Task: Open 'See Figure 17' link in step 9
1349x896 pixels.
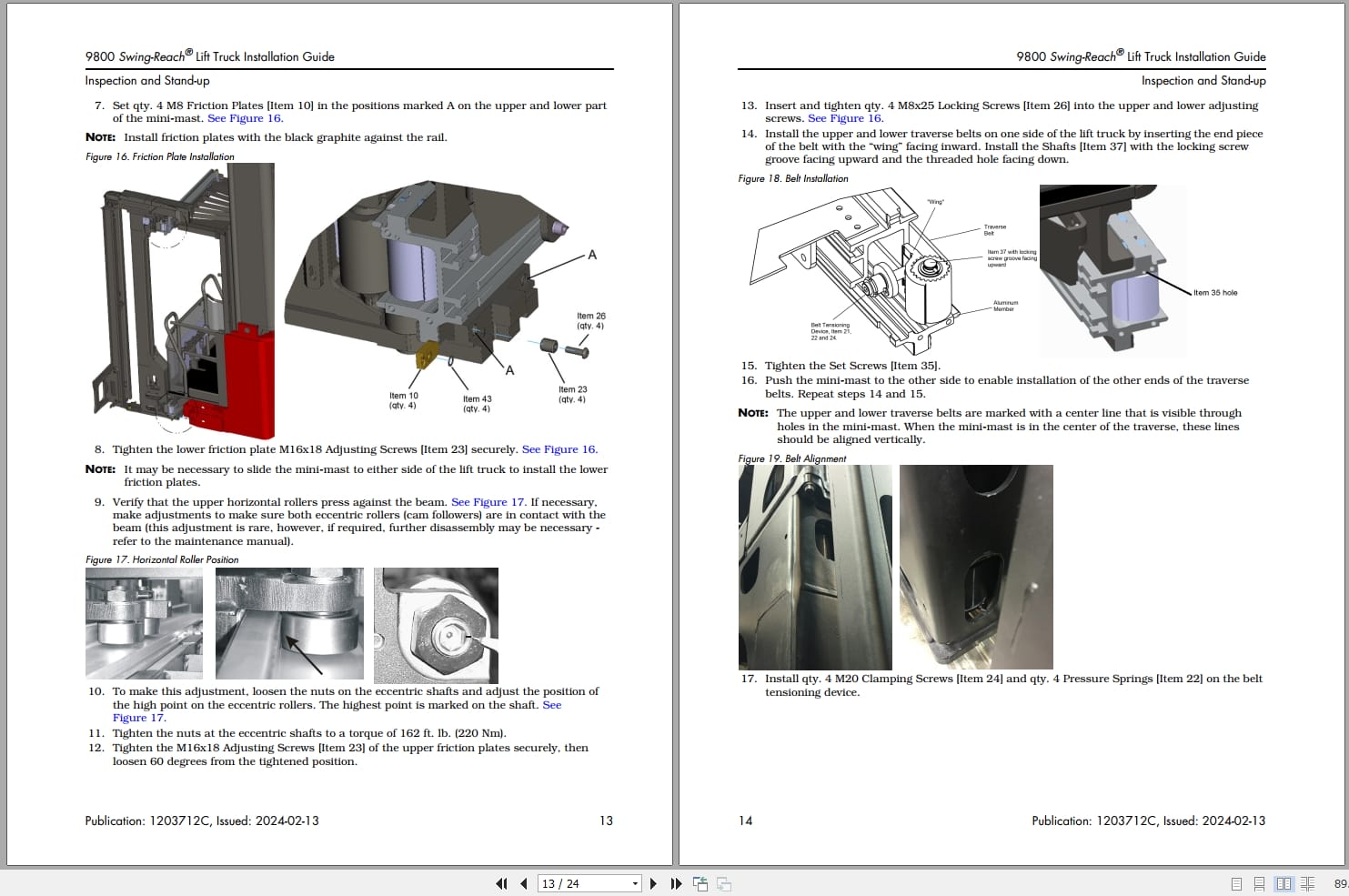Action: pyautogui.click(x=488, y=502)
